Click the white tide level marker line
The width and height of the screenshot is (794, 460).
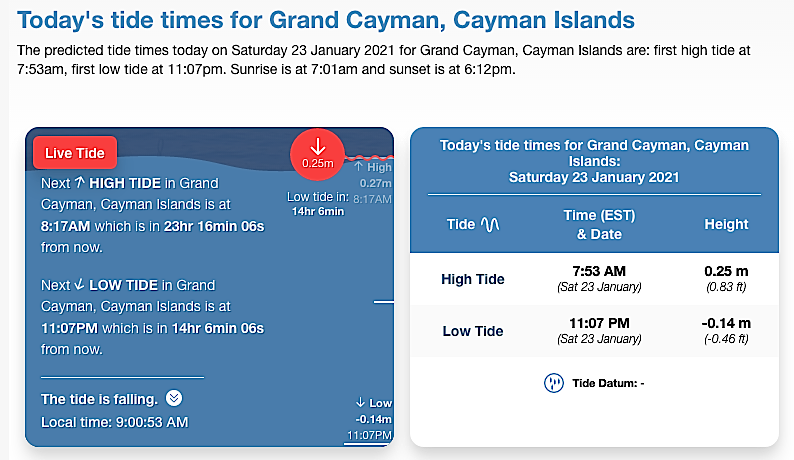point(384,300)
